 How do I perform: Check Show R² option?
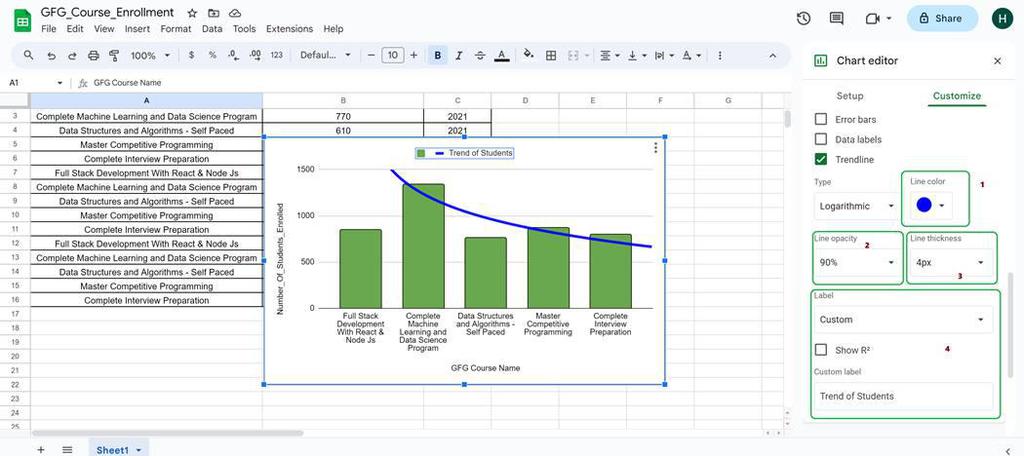click(x=821, y=350)
